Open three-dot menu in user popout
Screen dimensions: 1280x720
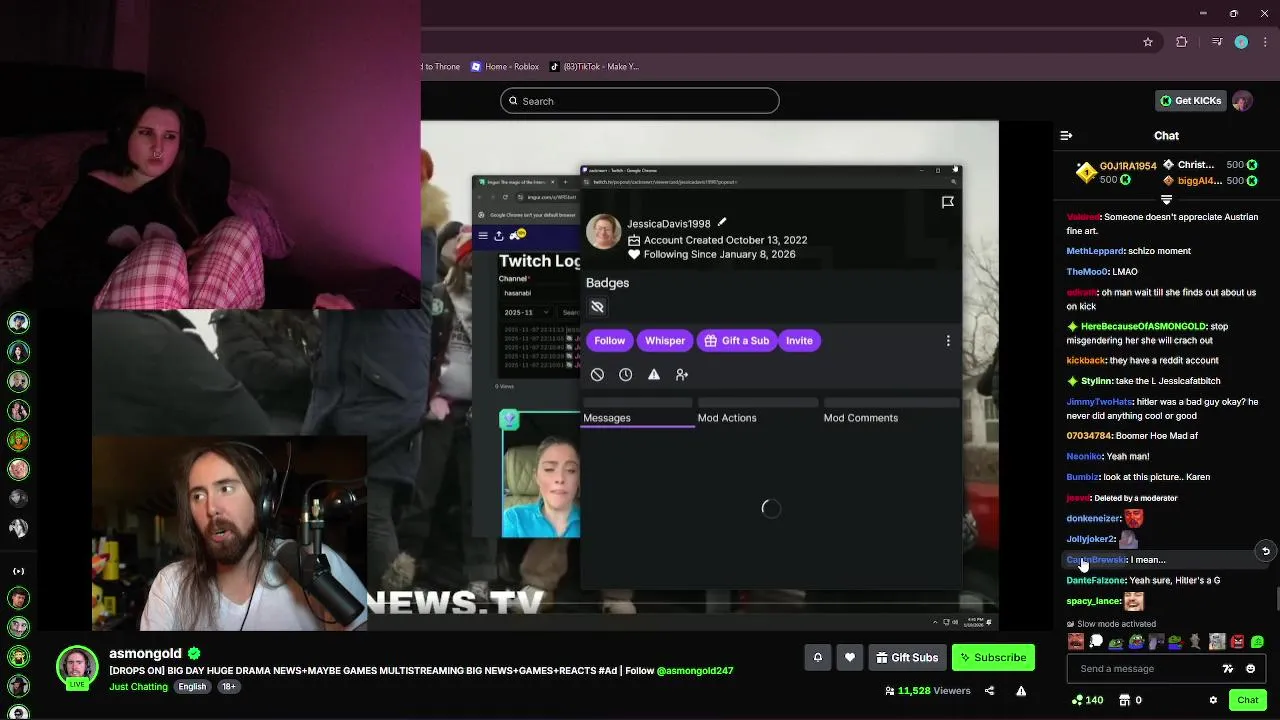[948, 341]
